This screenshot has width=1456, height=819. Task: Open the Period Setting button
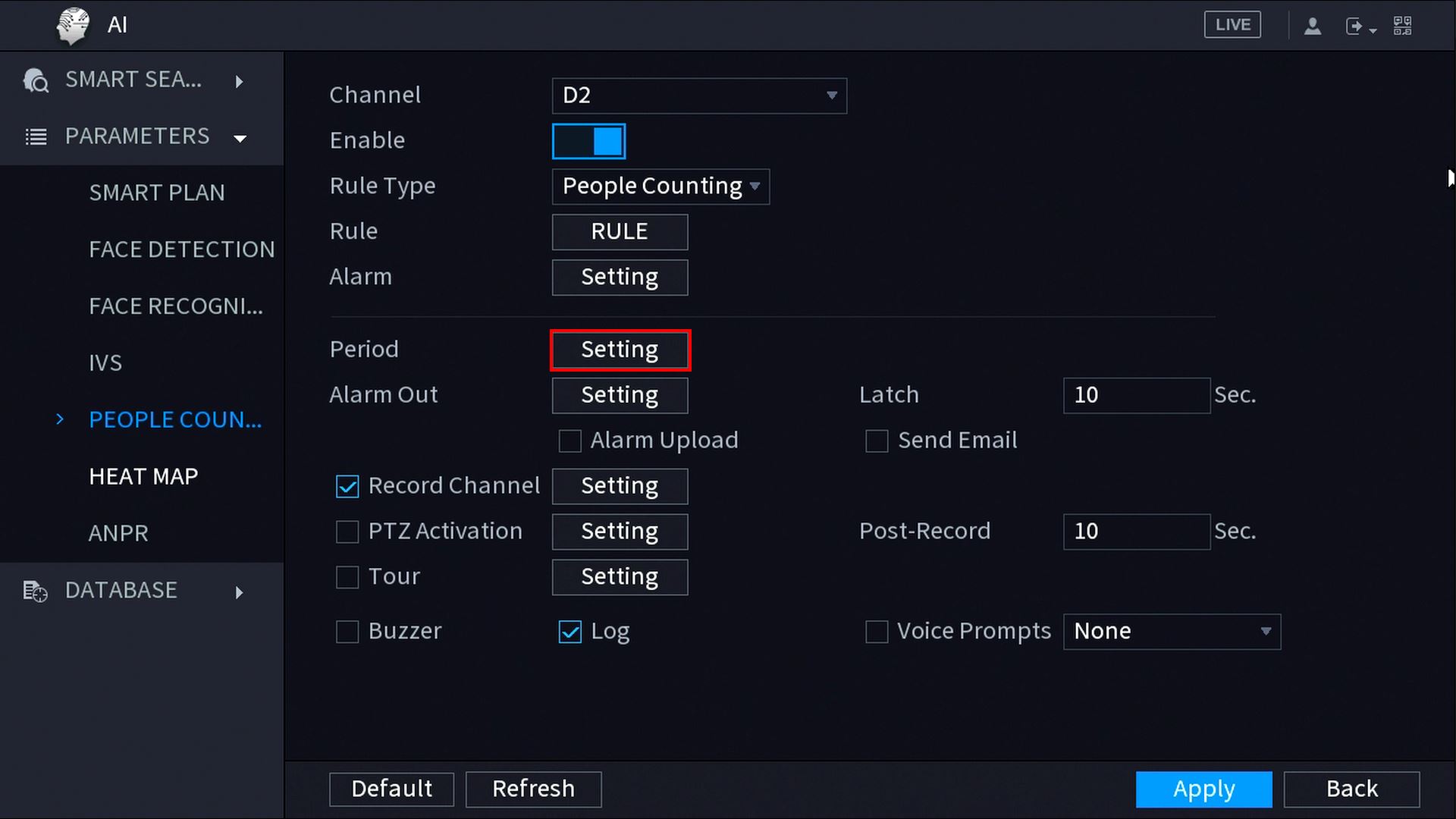[x=620, y=350]
